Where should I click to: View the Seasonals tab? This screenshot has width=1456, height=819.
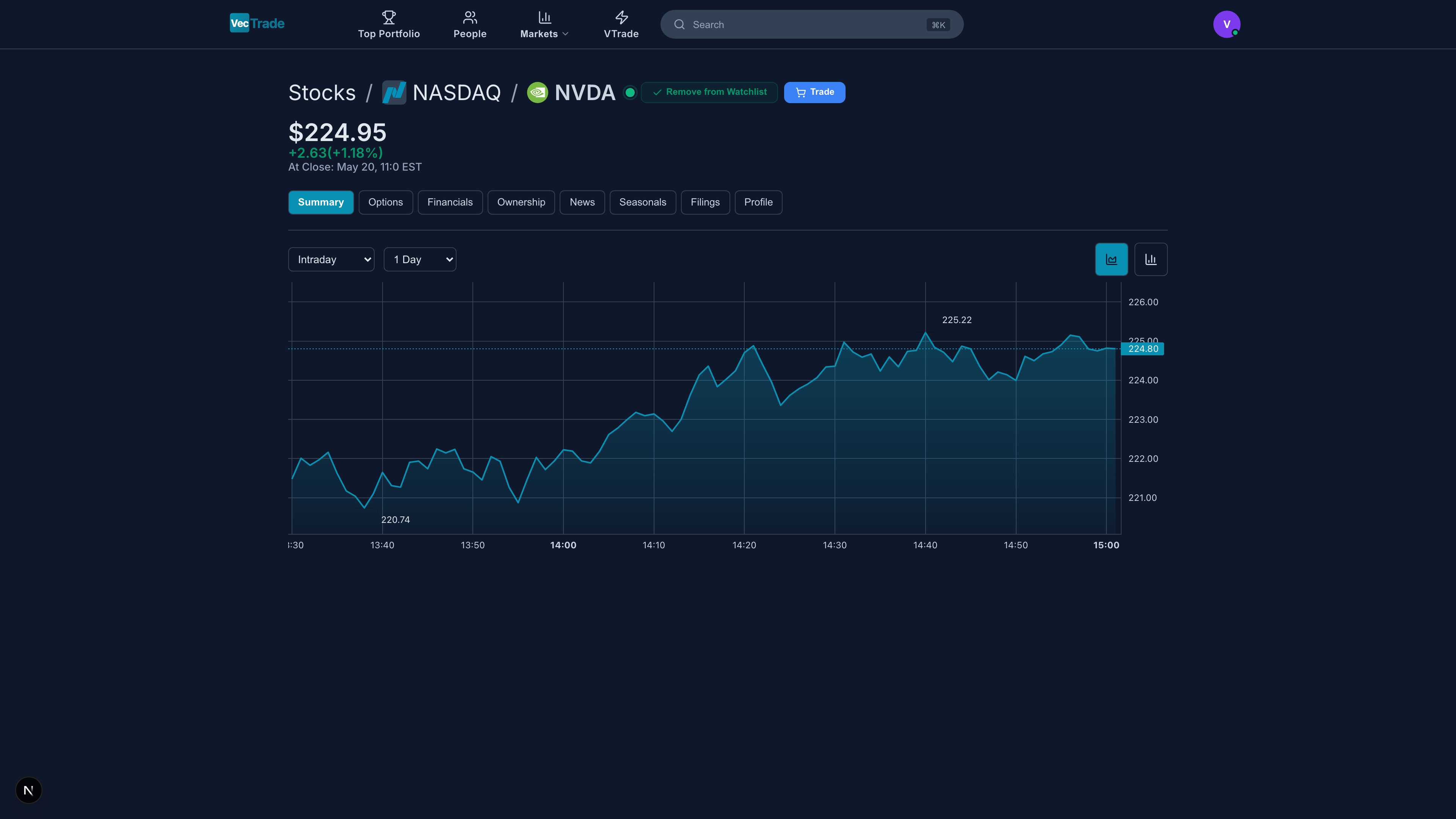coord(643,202)
